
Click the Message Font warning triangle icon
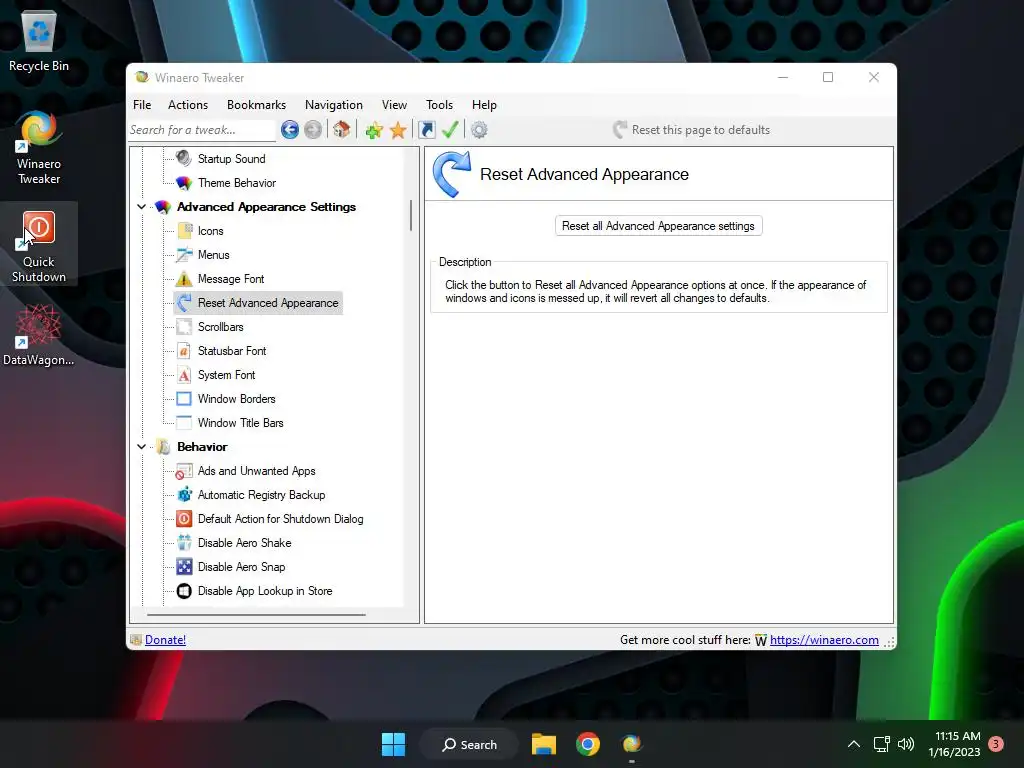click(x=184, y=279)
